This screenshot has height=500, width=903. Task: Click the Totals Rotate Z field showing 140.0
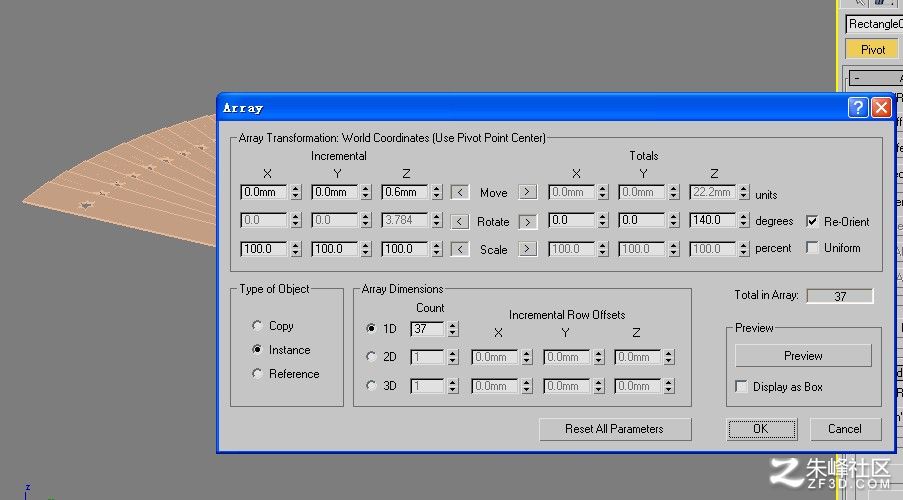point(712,220)
